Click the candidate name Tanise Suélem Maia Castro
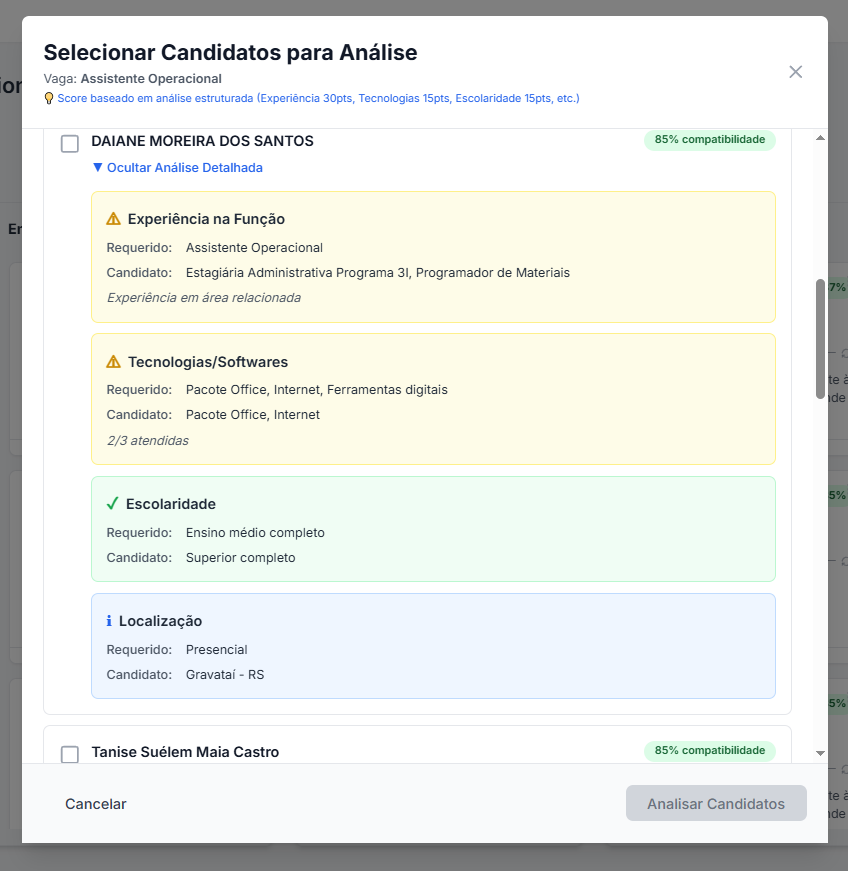Viewport: 848px width, 871px height. (185, 752)
